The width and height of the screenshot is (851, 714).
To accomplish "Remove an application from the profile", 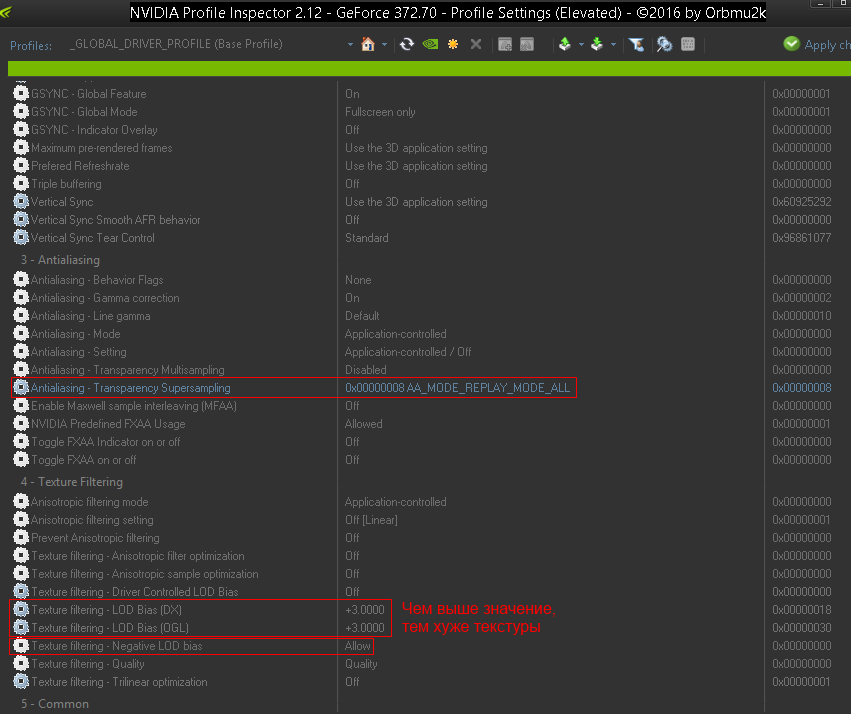I will (527, 44).
